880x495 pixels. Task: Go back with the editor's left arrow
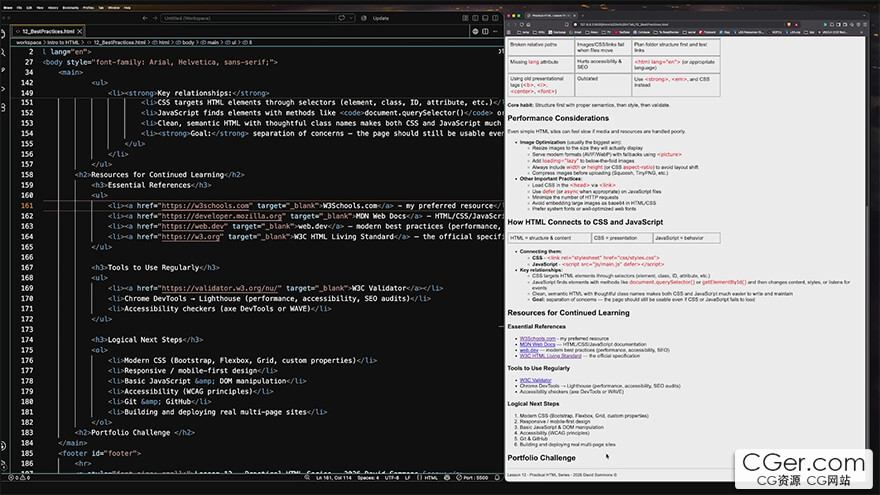(145, 18)
